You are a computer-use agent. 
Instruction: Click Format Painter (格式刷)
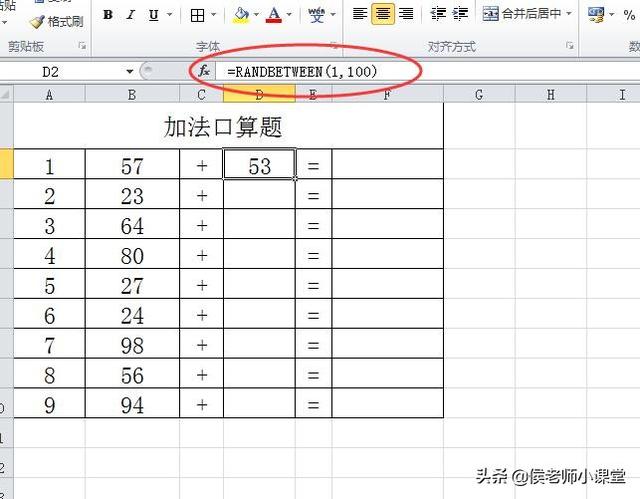57,21
